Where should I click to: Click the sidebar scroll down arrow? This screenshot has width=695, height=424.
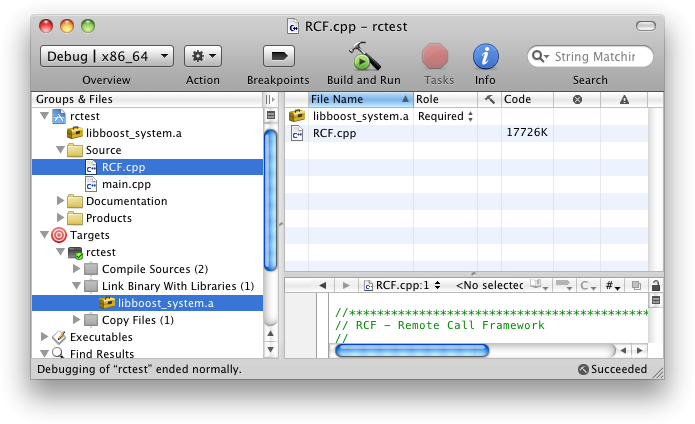click(x=270, y=350)
